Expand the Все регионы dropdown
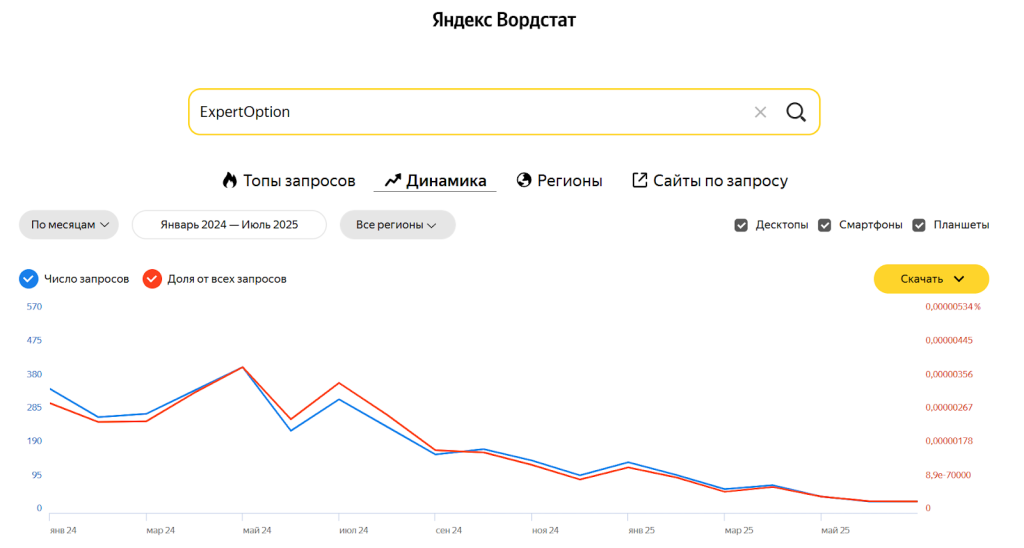 (x=397, y=225)
